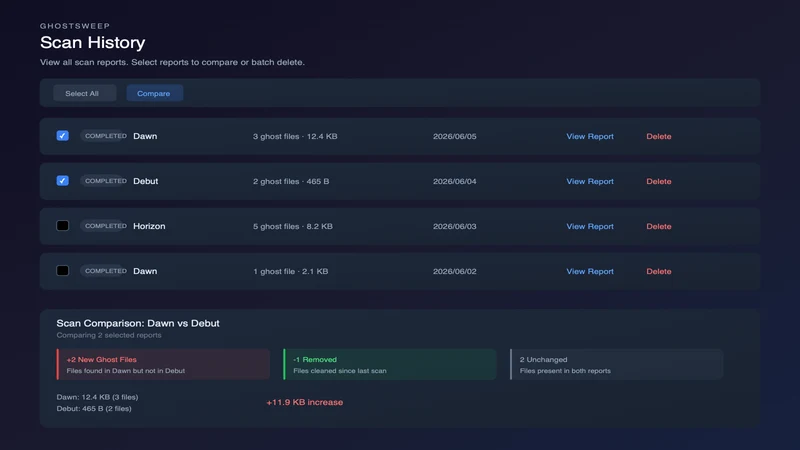Click '2 ghost files · 465 B' text
800x450 pixels.
pyautogui.click(x=291, y=181)
